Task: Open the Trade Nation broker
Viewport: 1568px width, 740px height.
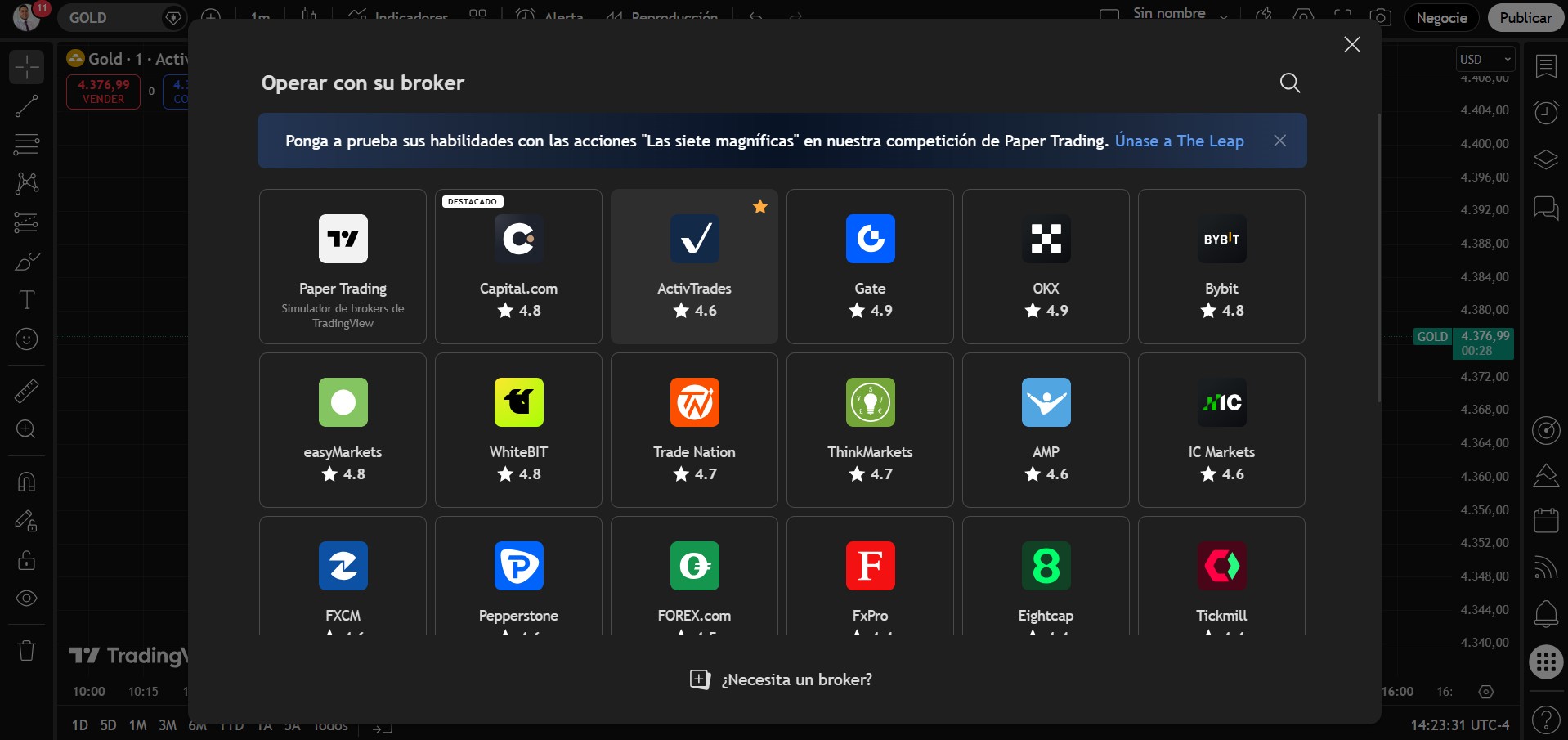Action: pyautogui.click(x=694, y=430)
